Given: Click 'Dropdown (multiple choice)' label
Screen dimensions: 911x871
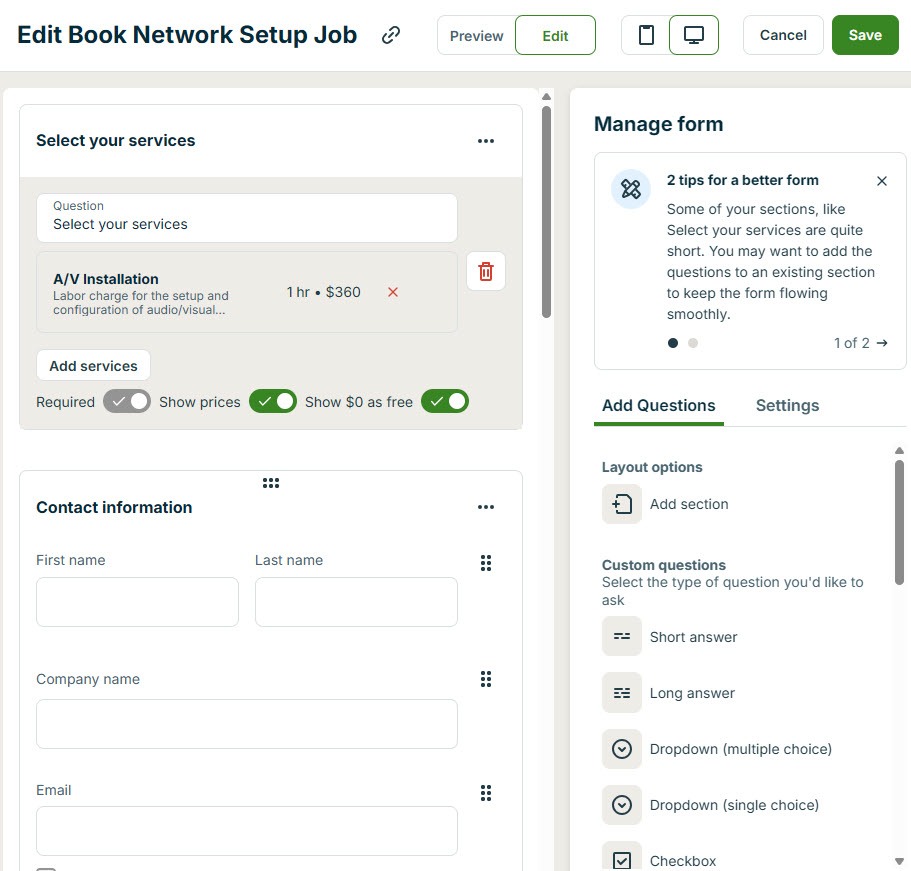Looking at the screenshot, I should (x=740, y=749).
